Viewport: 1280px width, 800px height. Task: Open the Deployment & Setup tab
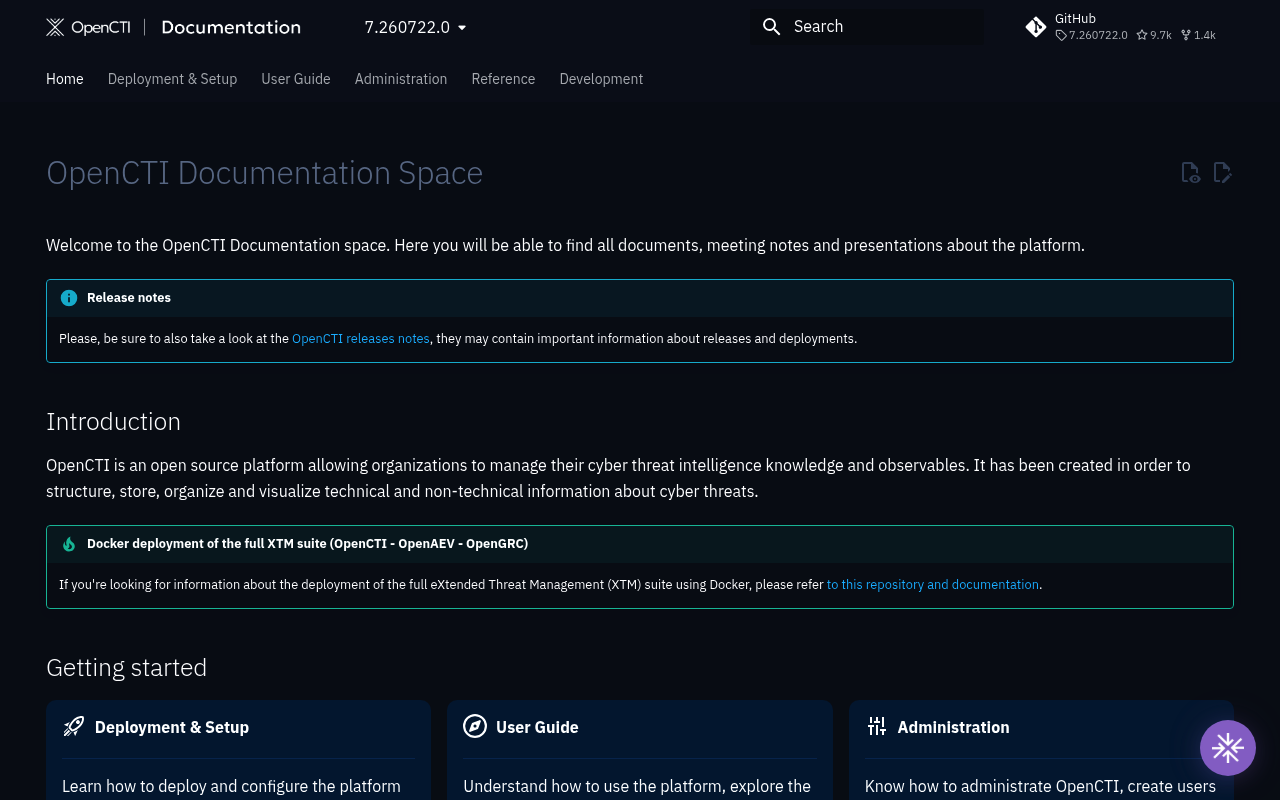[172, 79]
